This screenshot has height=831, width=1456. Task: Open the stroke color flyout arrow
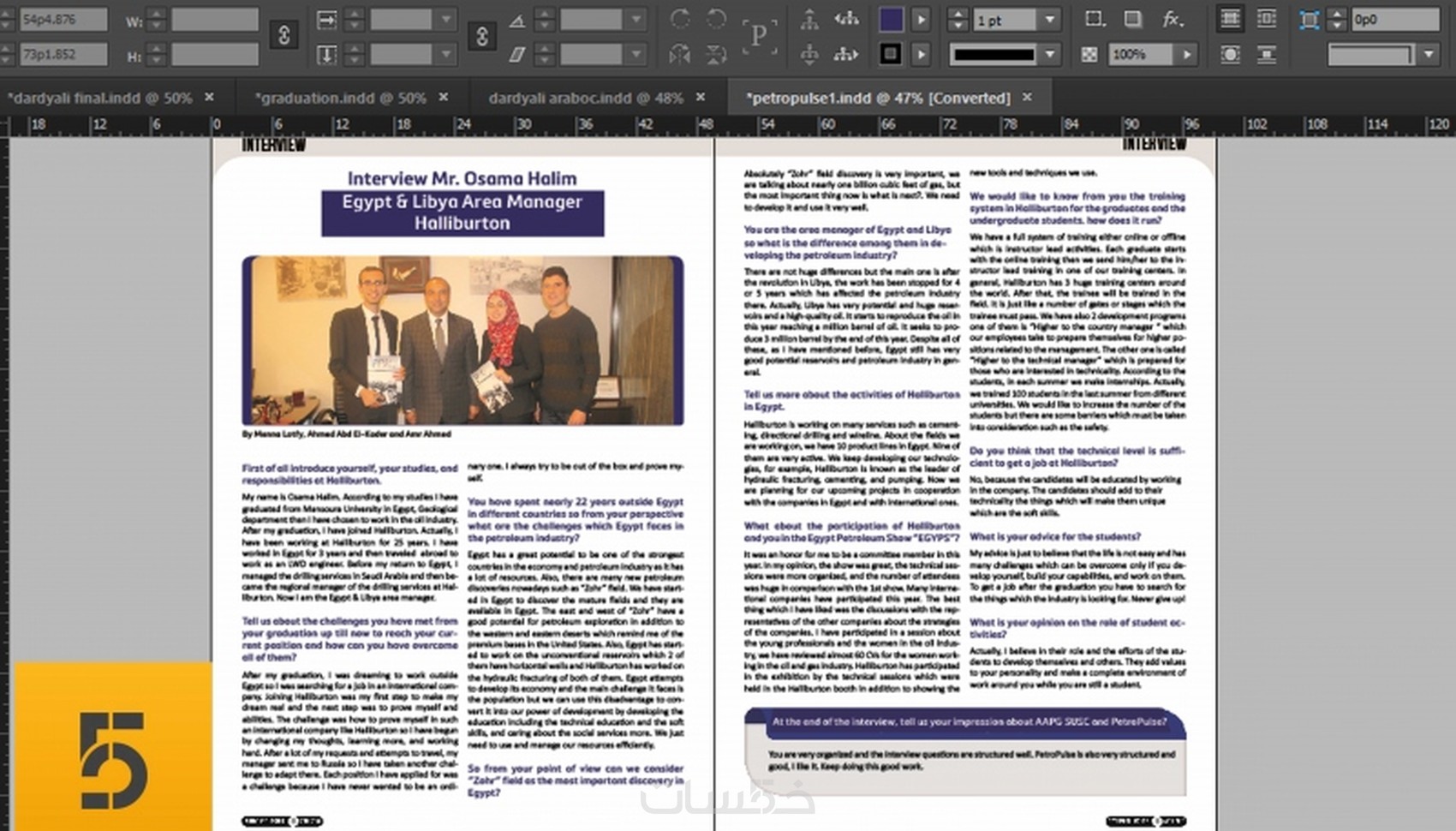click(x=921, y=54)
